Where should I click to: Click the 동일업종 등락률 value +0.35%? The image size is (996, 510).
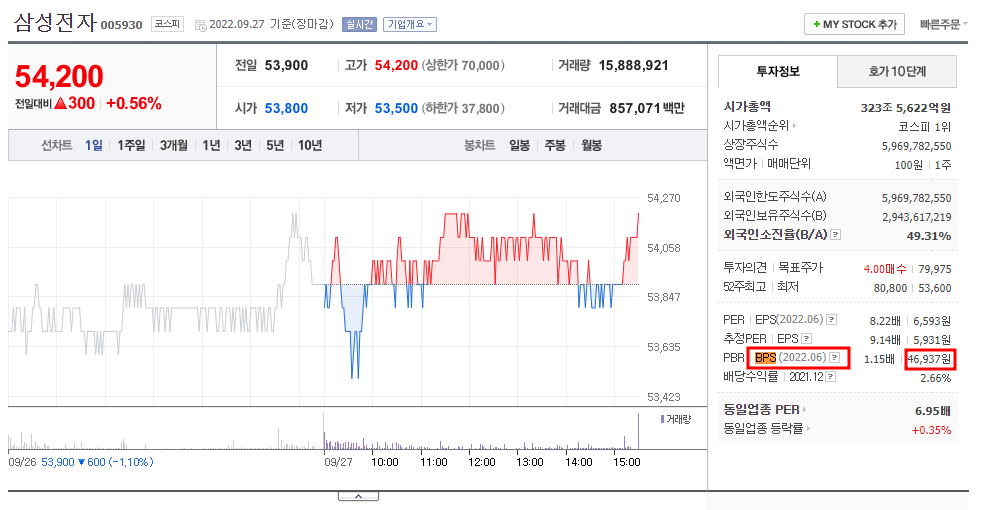[931, 430]
